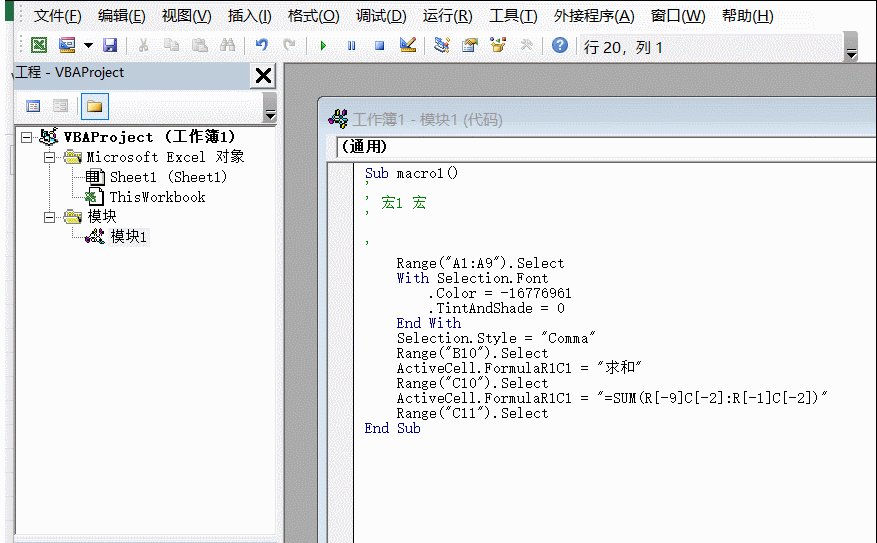Click the 行 20, 列 1 position indicator

tap(623, 47)
